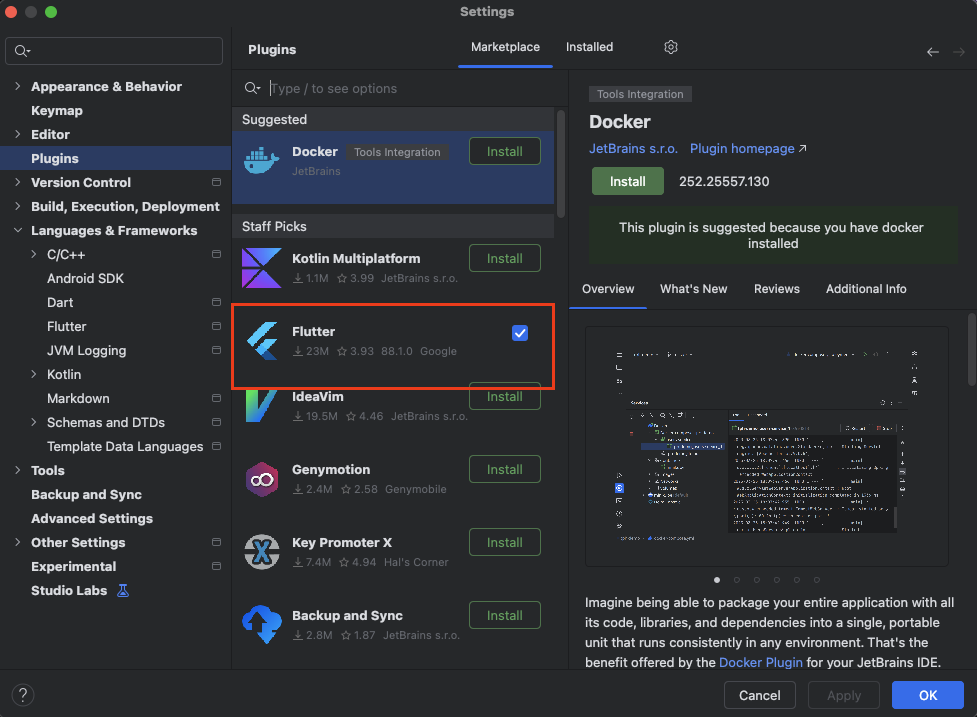Open the Overview tab for Docker
Screen dimensions: 977x717
pyautogui.click(x=608, y=289)
